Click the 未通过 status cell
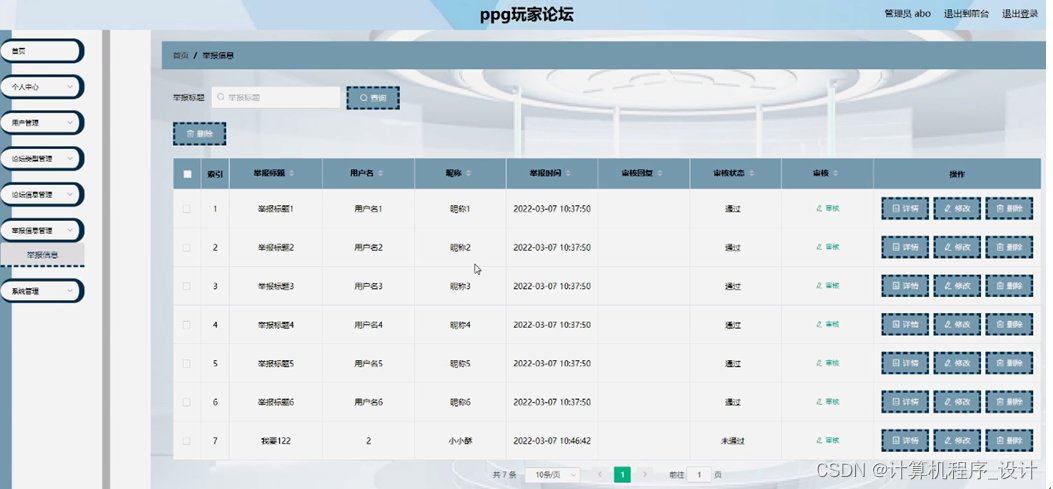The image size is (1053, 489). [733, 441]
